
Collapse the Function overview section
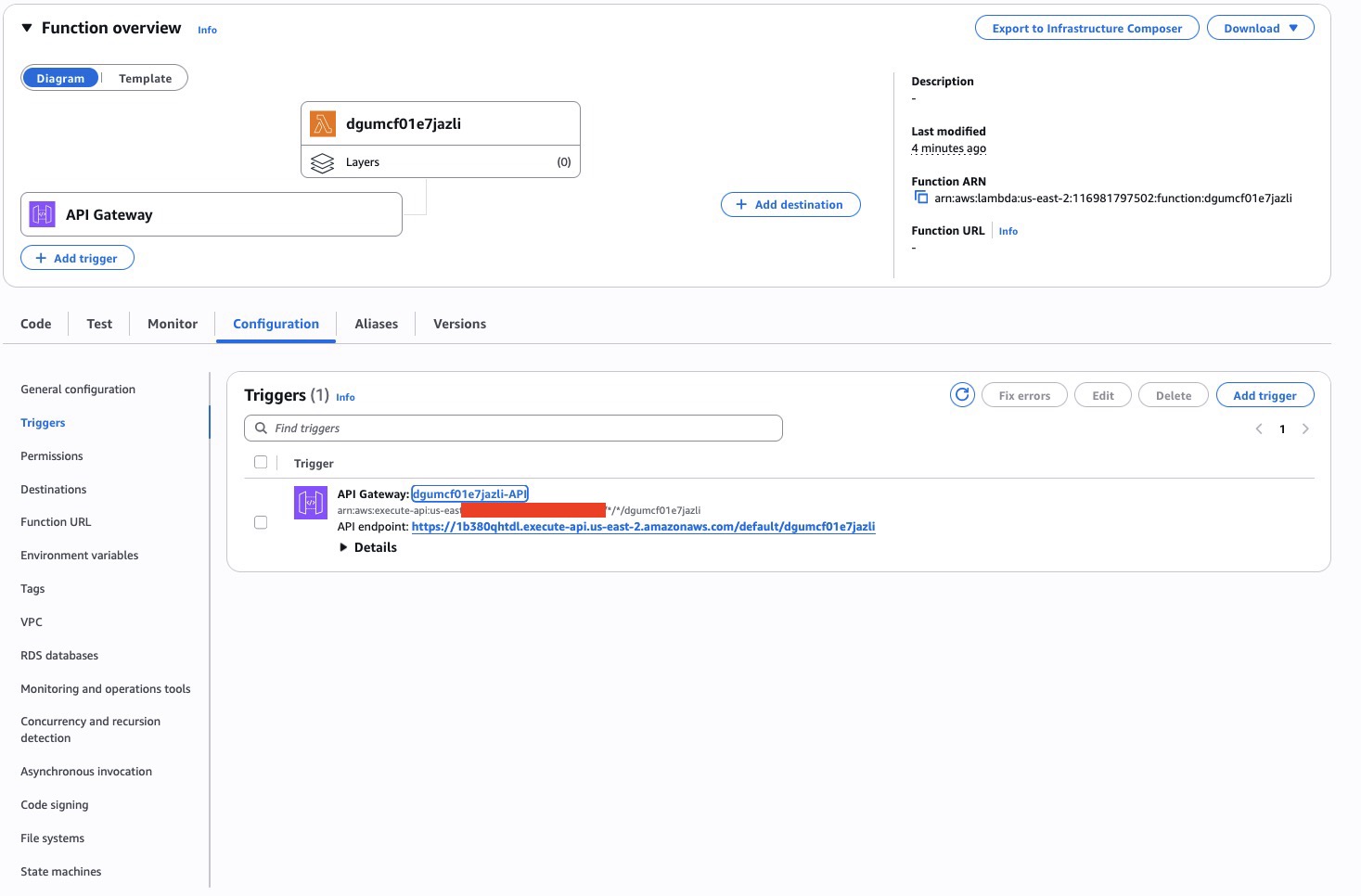27,28
